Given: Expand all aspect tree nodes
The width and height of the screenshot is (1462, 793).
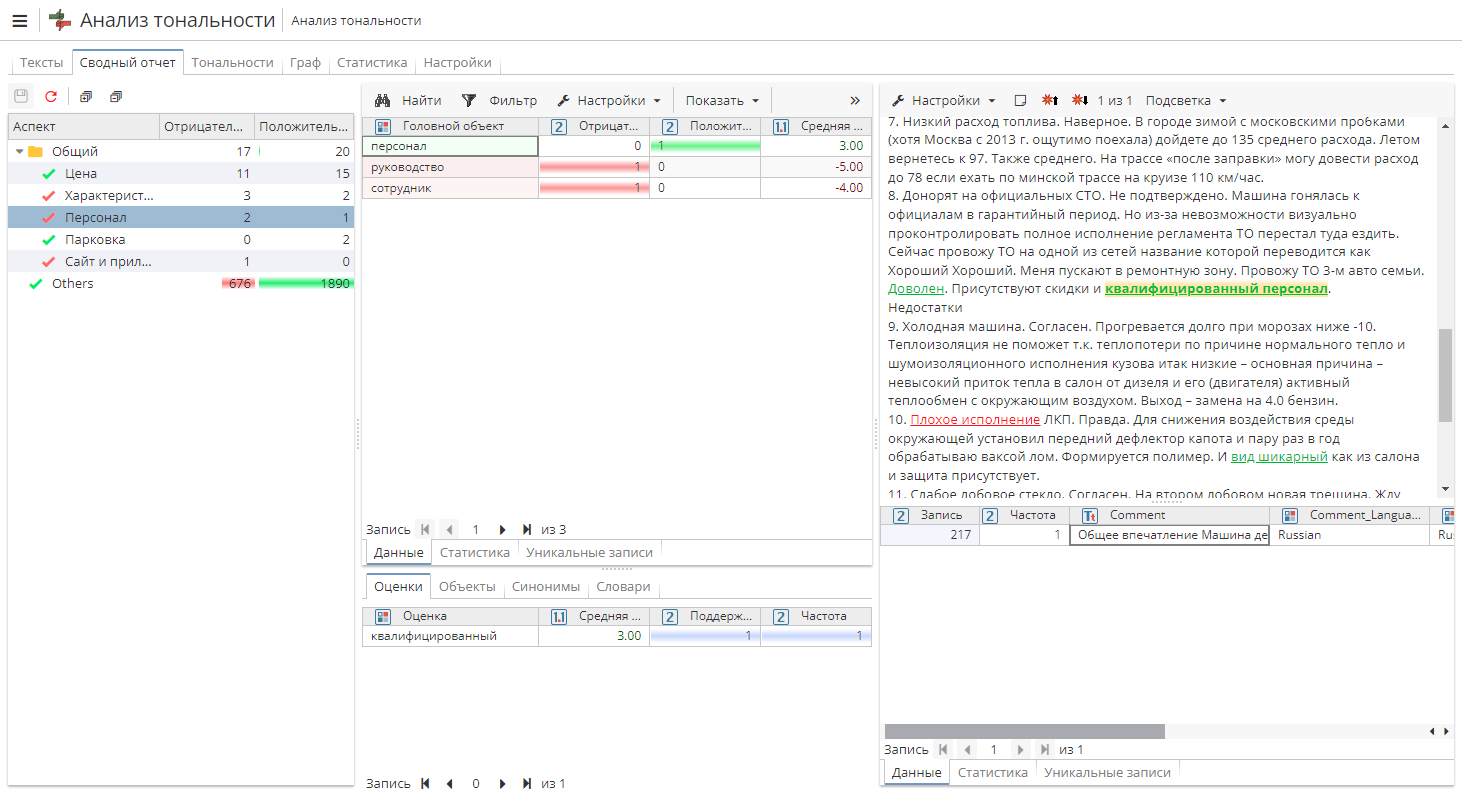Looking at the screenshot, I should (86, 97).
